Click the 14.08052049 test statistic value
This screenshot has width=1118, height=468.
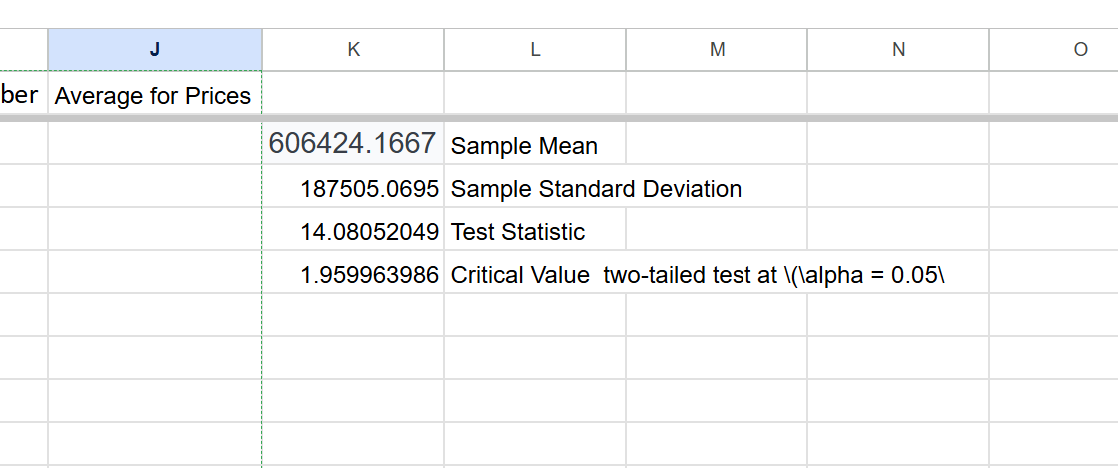(369, 232)
